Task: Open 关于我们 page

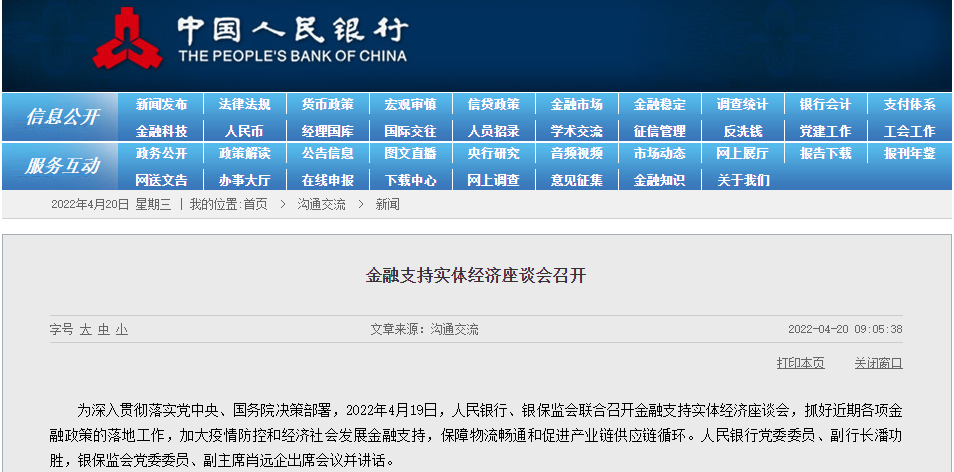Action: tap(742, 180)
